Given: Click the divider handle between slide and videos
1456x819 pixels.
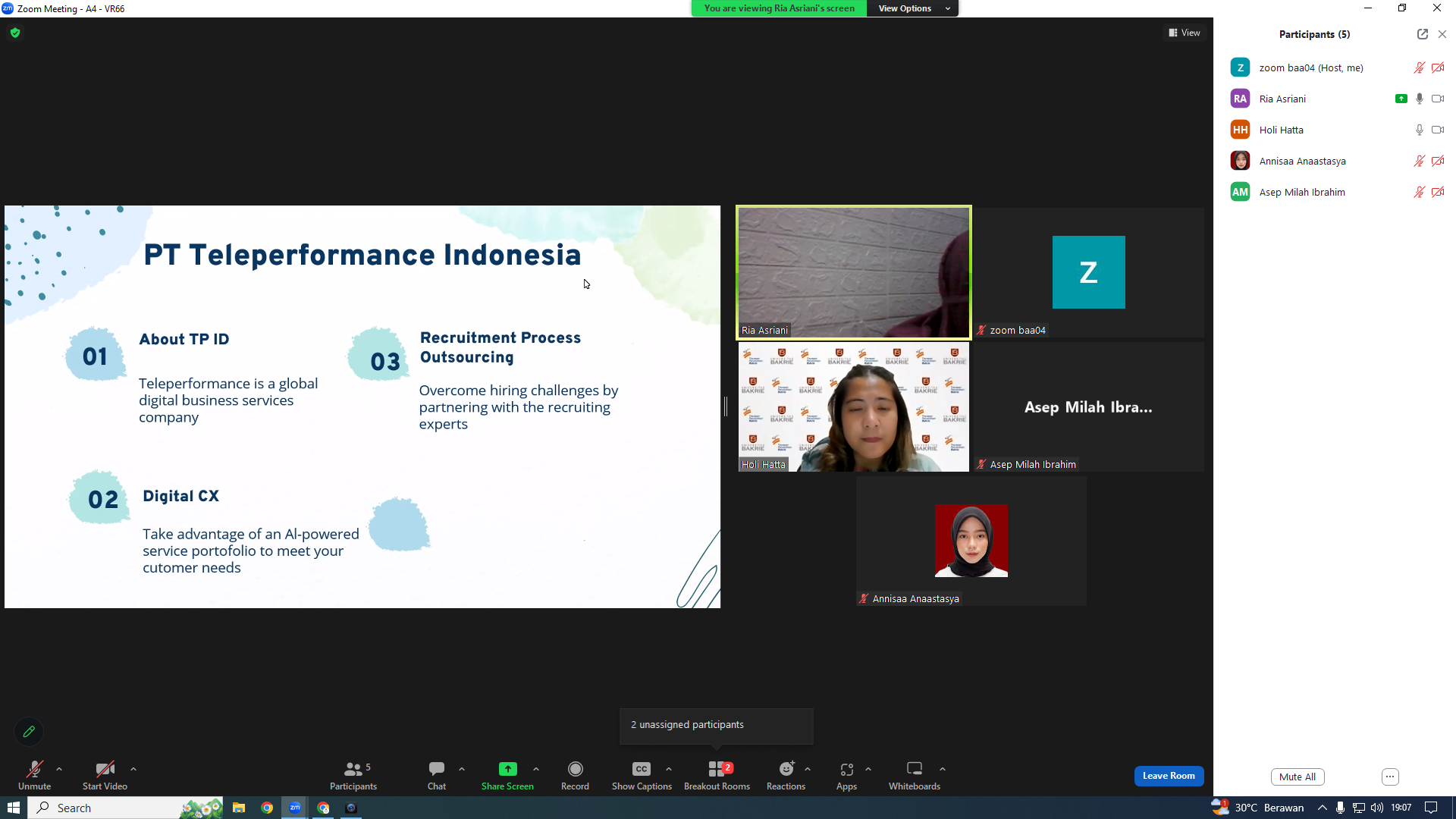Looking at the screenshot, I should [x=726, y=406].
